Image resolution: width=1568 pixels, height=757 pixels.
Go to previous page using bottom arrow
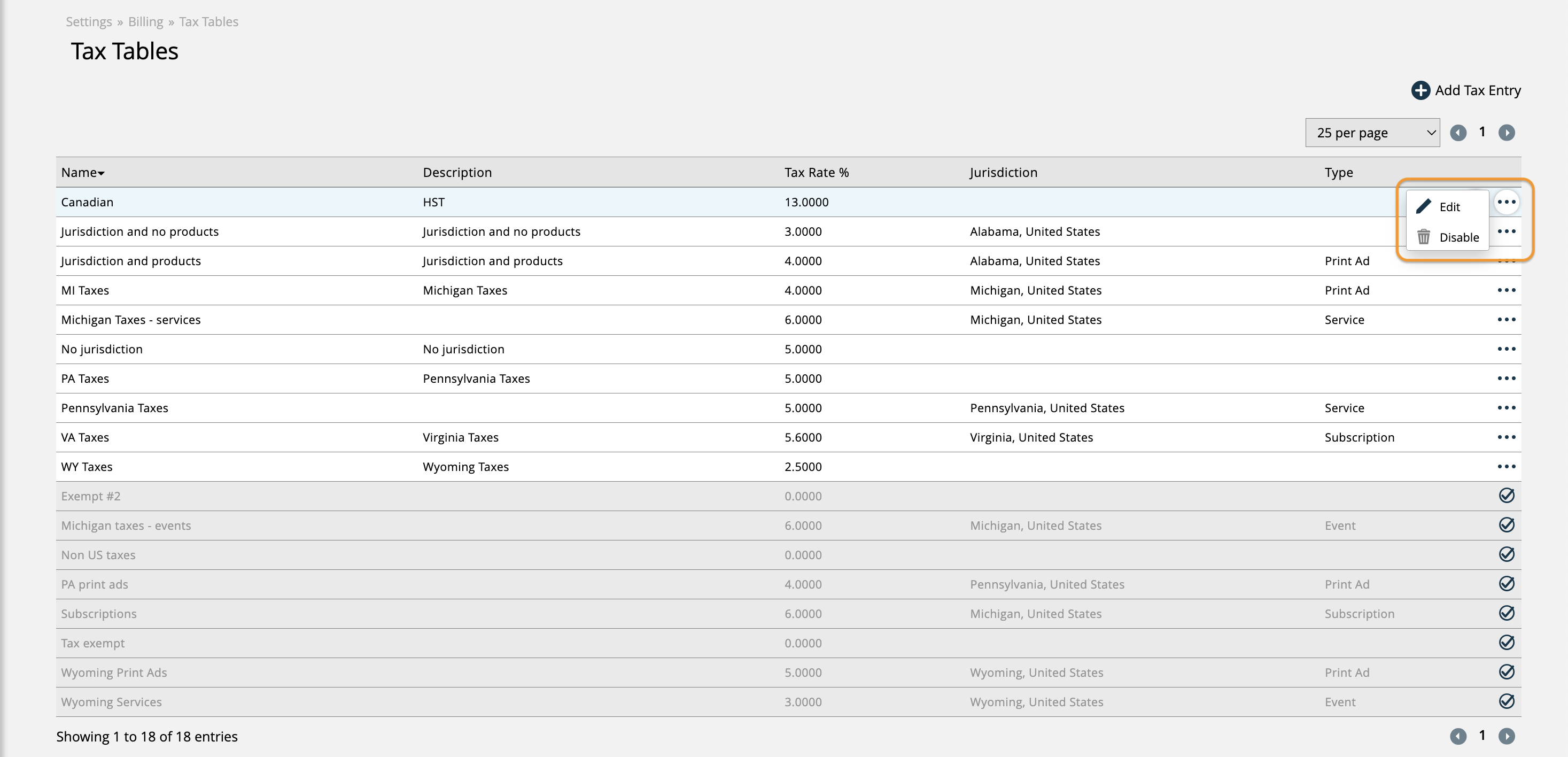[x=1458, y=736]
